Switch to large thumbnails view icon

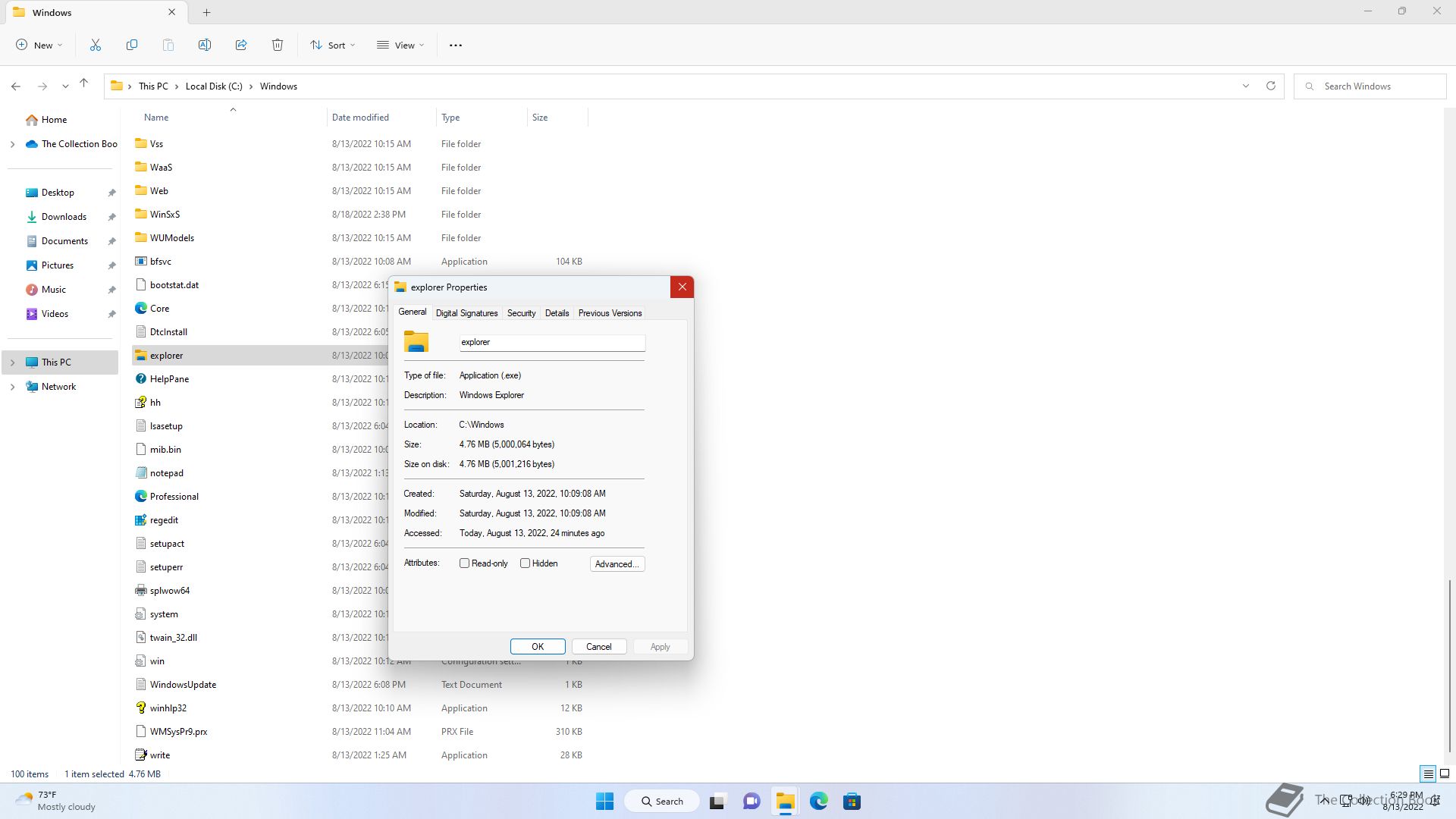pos(1445,774)
